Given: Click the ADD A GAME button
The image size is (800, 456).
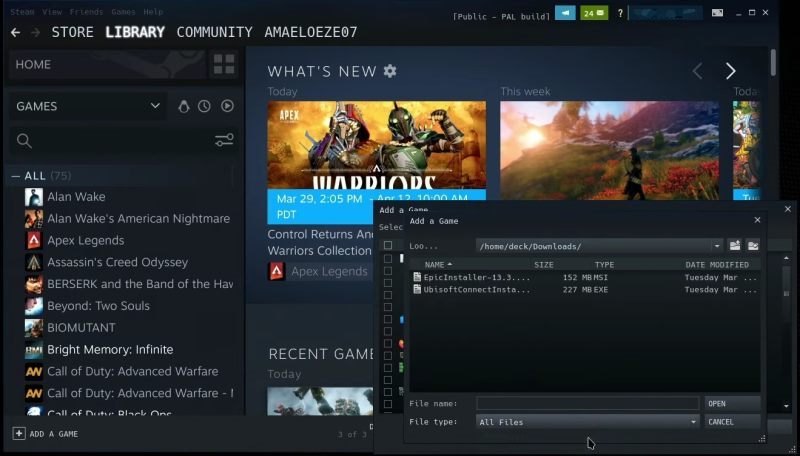Looking at the screenshot, I should [46, 434].
